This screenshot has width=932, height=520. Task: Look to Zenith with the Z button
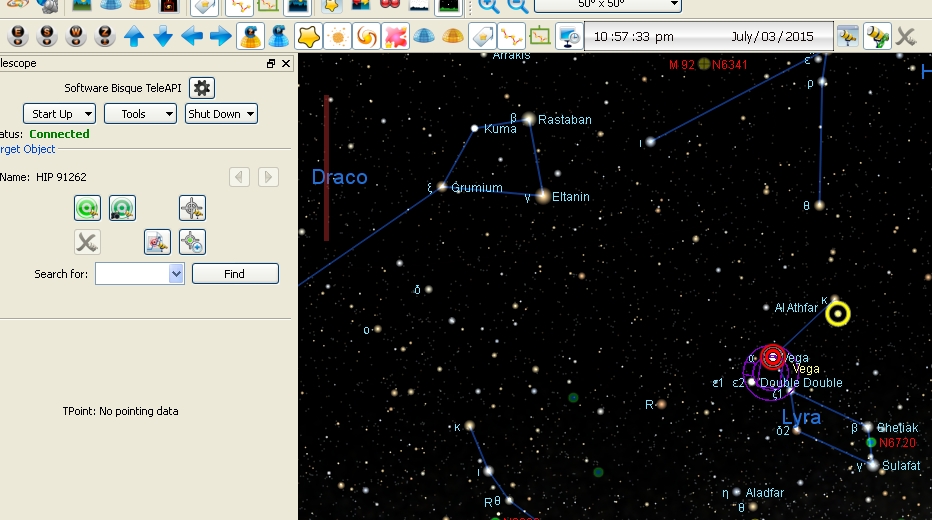(105, 36)
